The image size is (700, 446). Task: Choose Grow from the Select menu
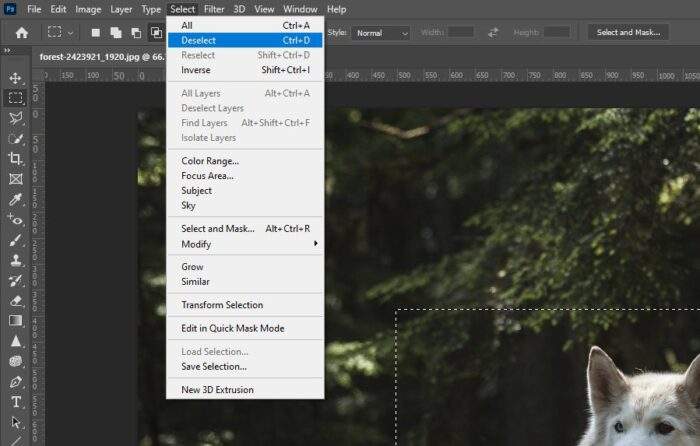point(245,267)
